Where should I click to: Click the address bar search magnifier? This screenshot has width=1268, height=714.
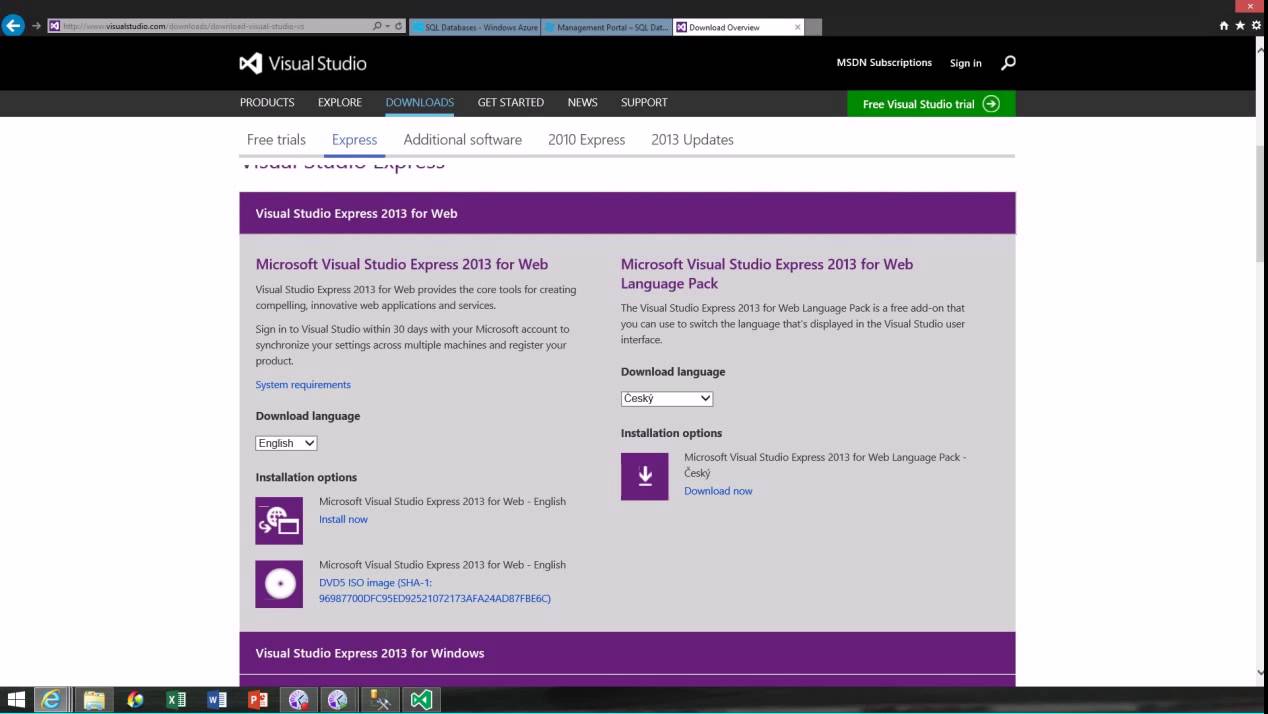(377, 26)
